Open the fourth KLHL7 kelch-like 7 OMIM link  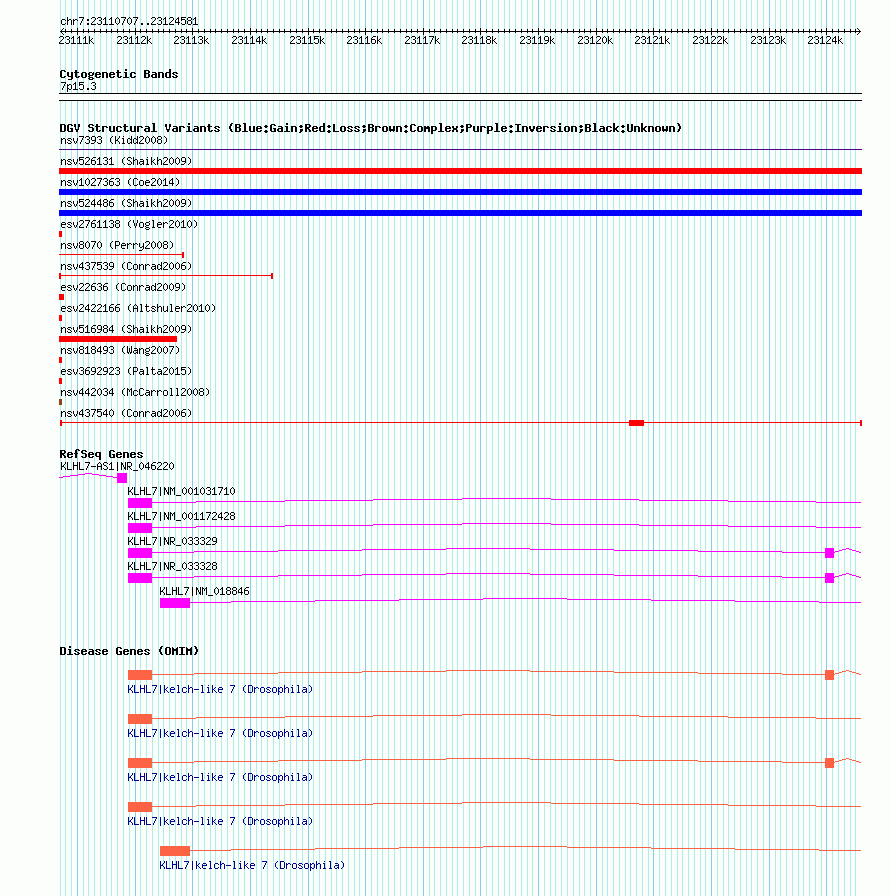(220, 822)
